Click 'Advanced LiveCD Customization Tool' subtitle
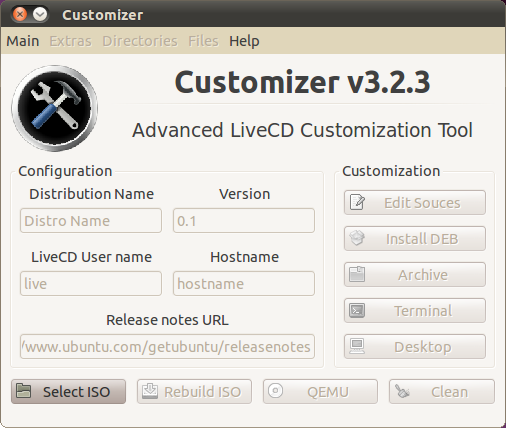This screenshot has height=428, width=506. (302, 130)
